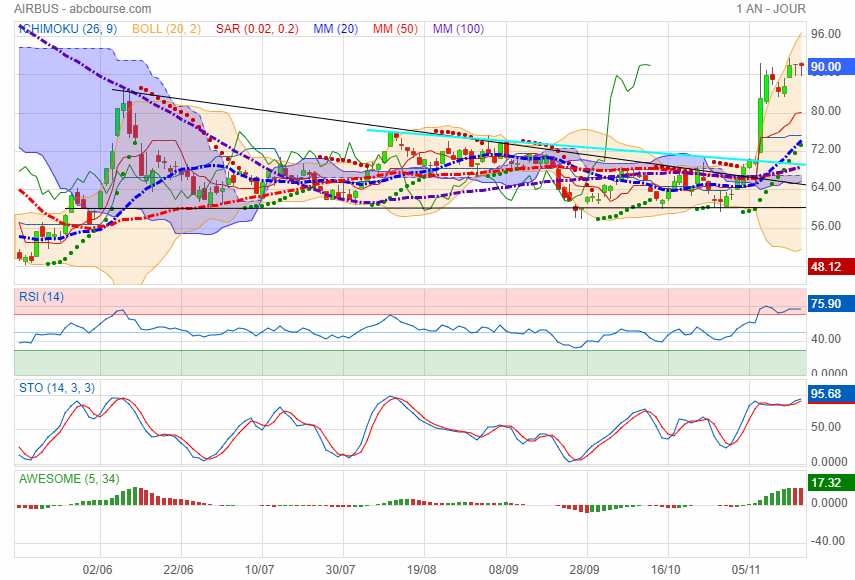This screenshot has width=855, height=580.
Task: Click the 72.00 price axis label
Action: (826, 149)
